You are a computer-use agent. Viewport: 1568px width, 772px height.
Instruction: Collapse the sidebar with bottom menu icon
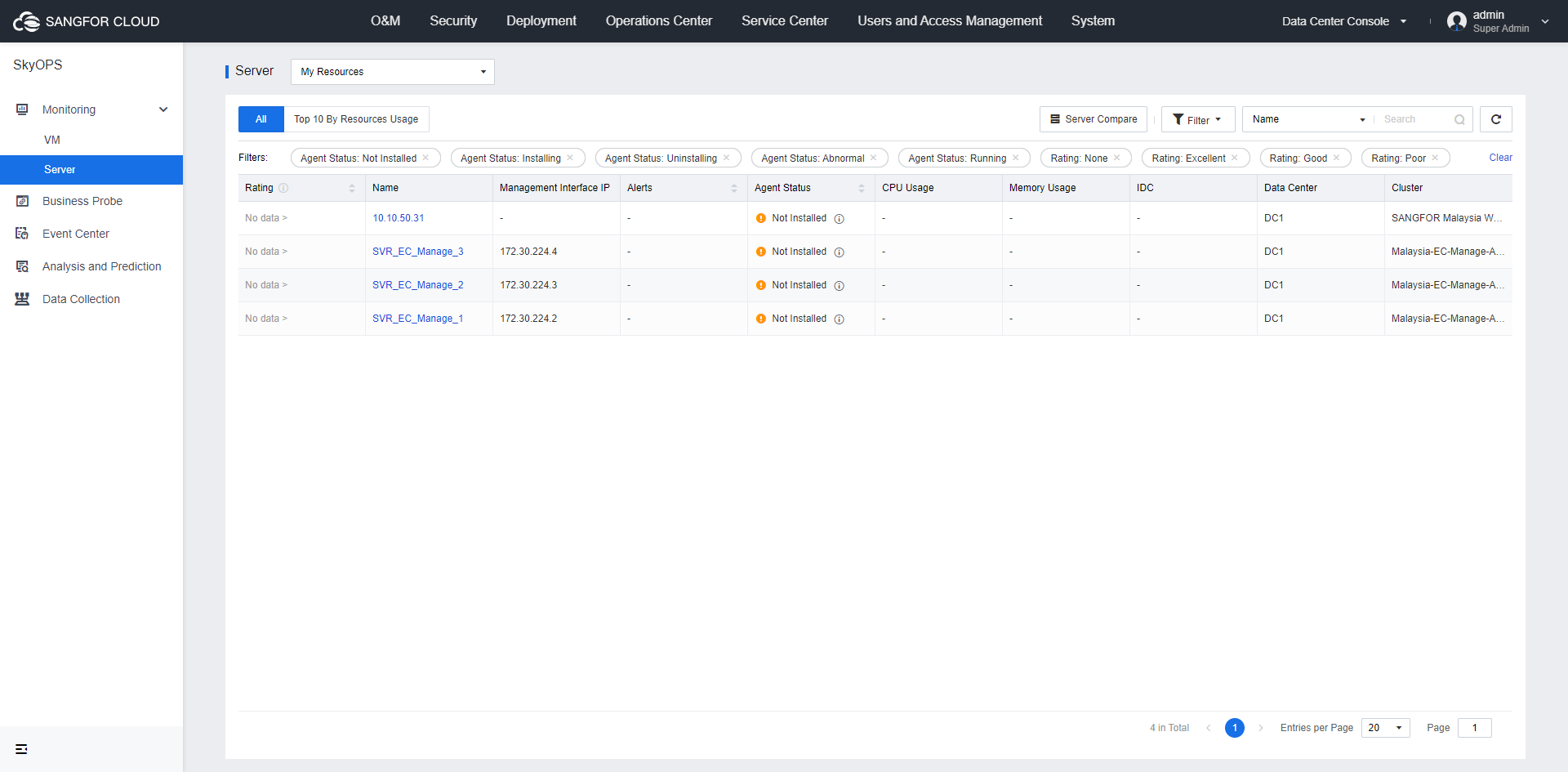click(21, 749)
